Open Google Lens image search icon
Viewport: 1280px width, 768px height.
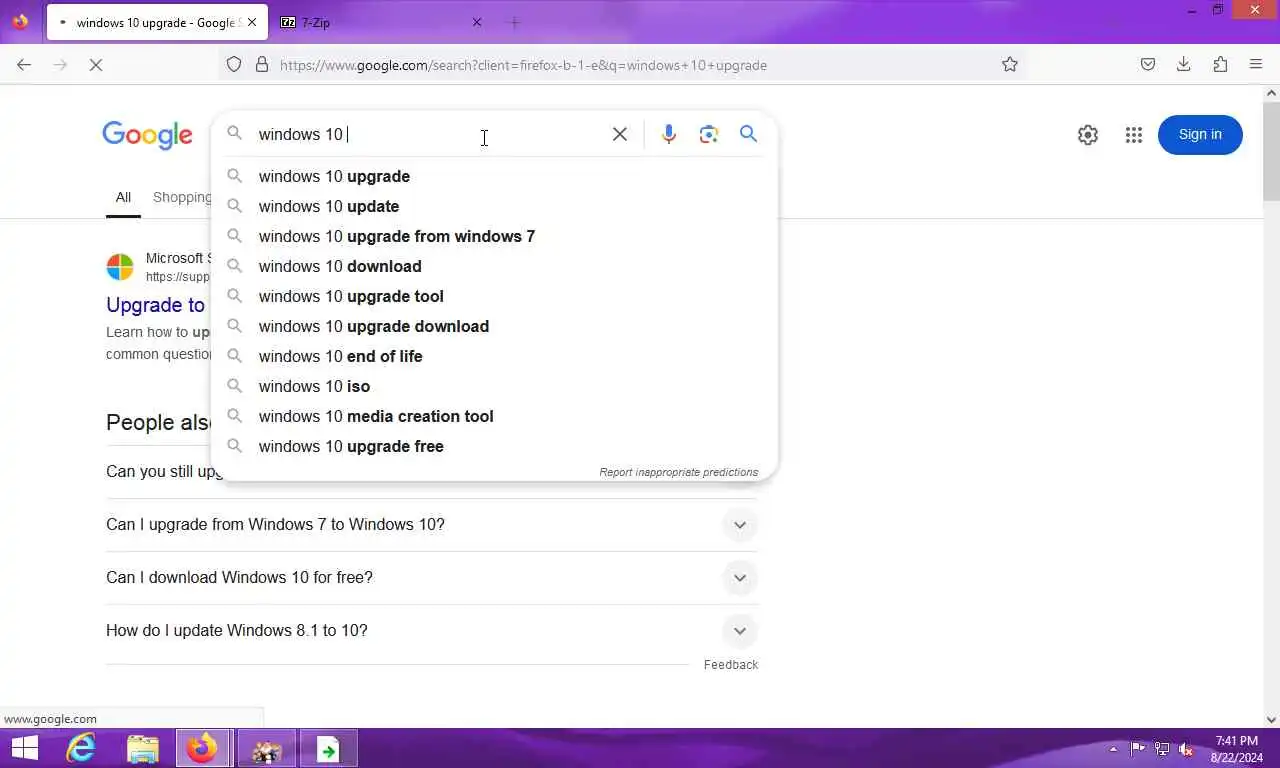(x=709, y=134)
